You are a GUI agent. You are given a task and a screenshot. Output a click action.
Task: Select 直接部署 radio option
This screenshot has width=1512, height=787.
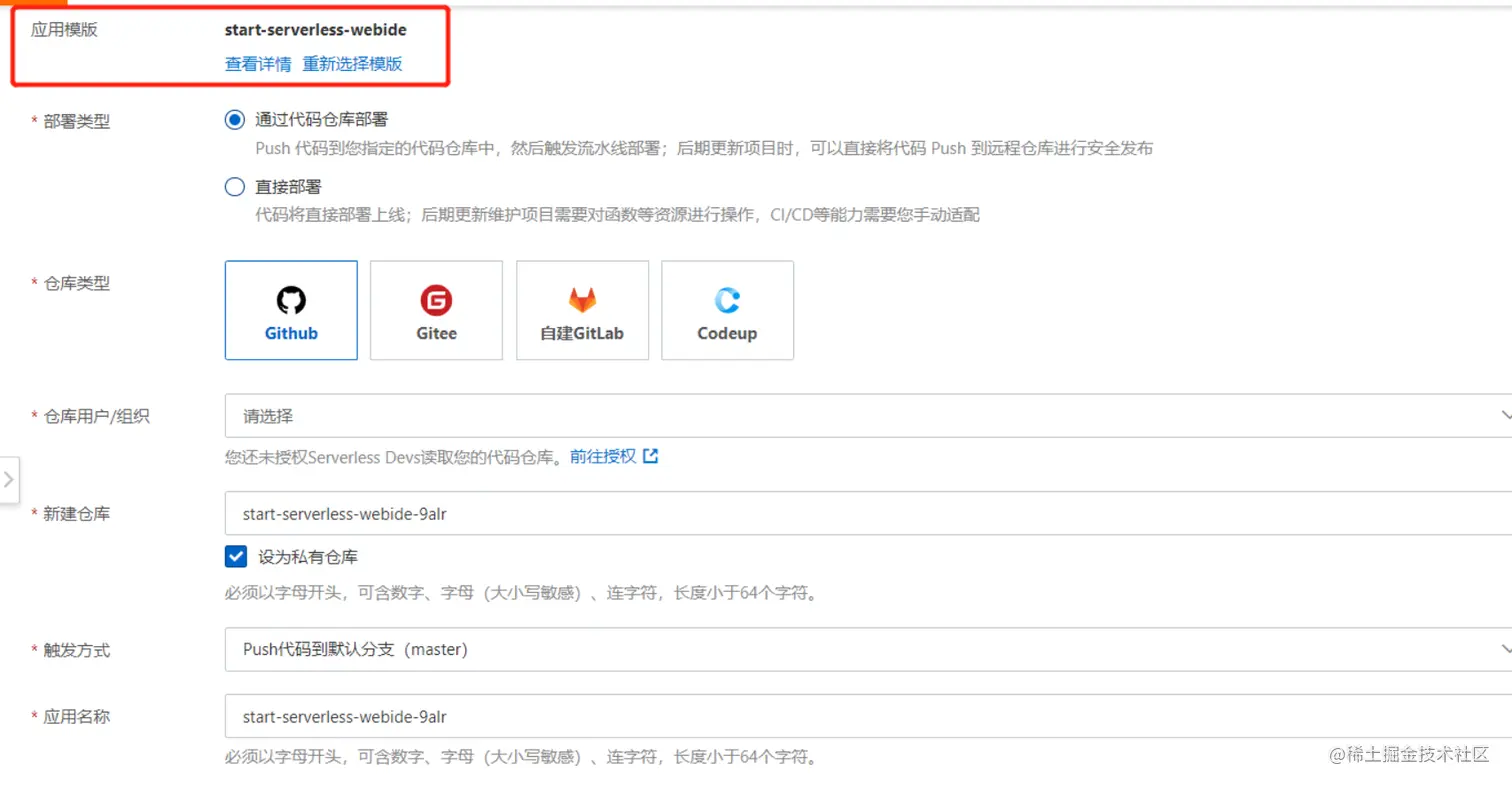point(235,186)
